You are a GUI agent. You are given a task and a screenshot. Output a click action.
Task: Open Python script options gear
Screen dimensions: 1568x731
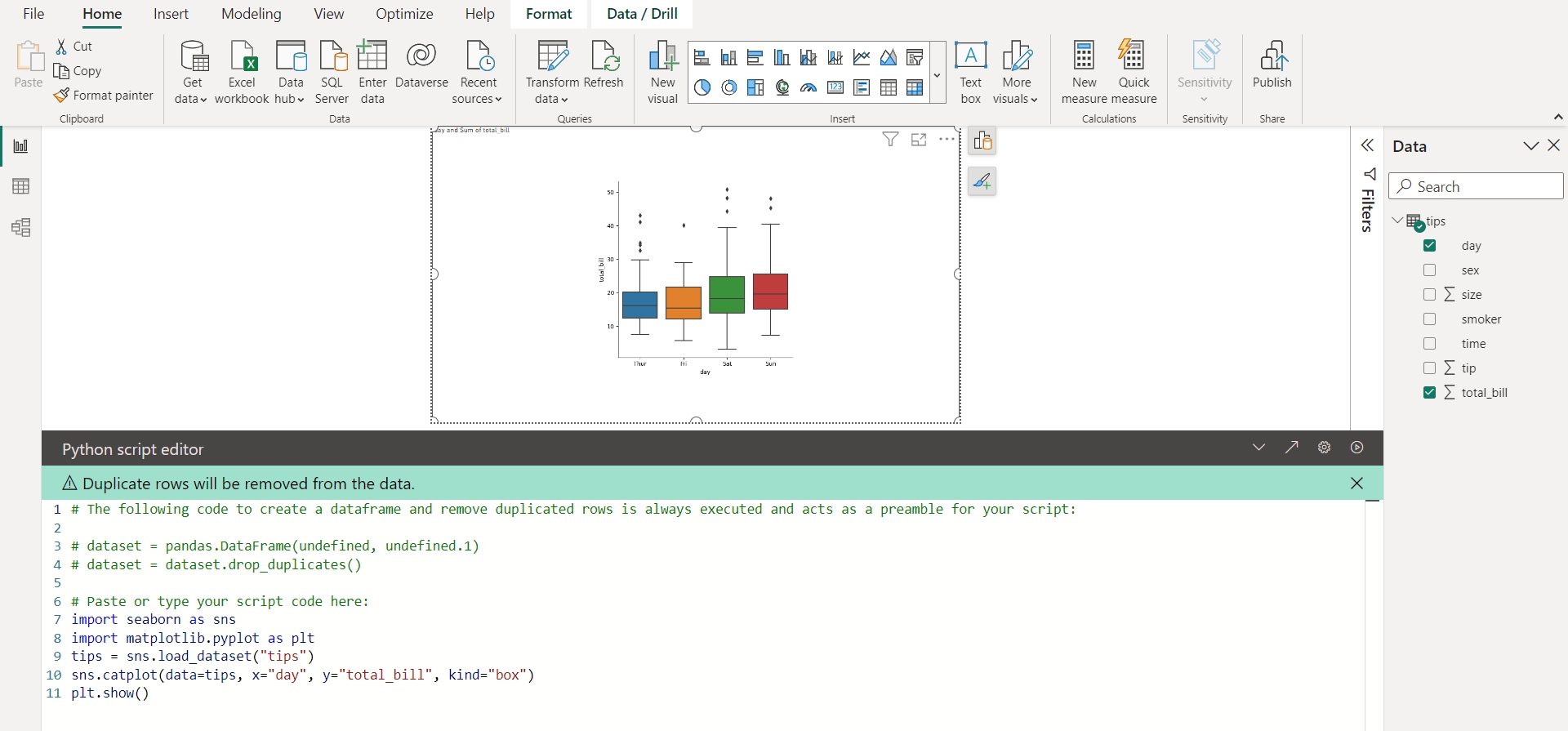[x=1325, y=448]
